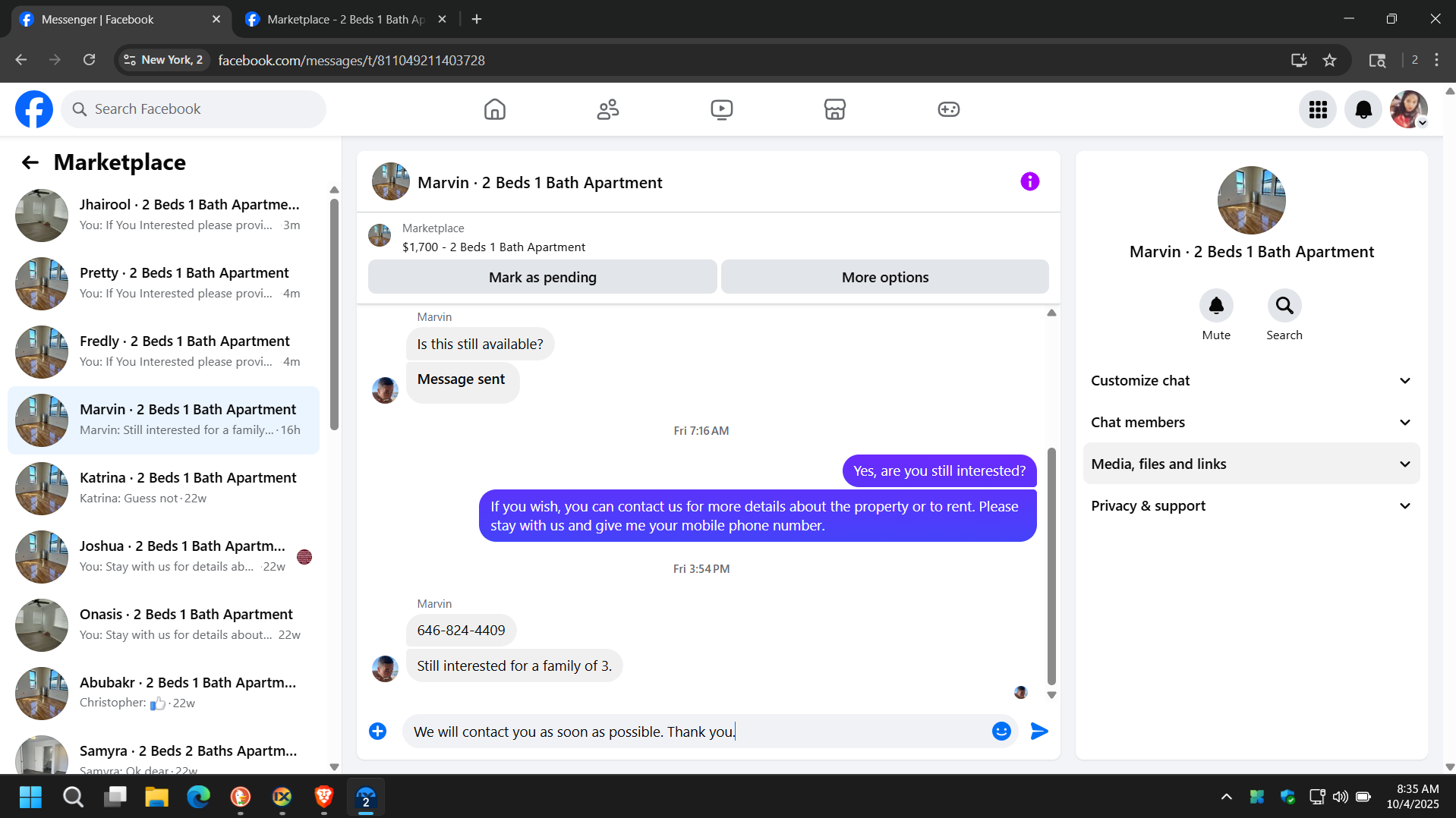Click "Is this still available?" message
The height and width of the screenshot is (818, 1456).
pos(480,345)
